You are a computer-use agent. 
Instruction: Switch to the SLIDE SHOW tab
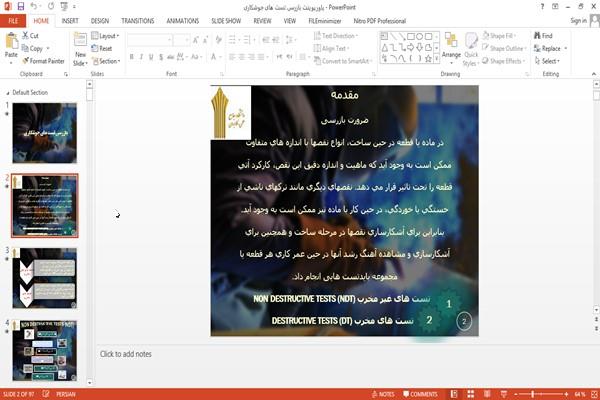[x=226, y=21]
